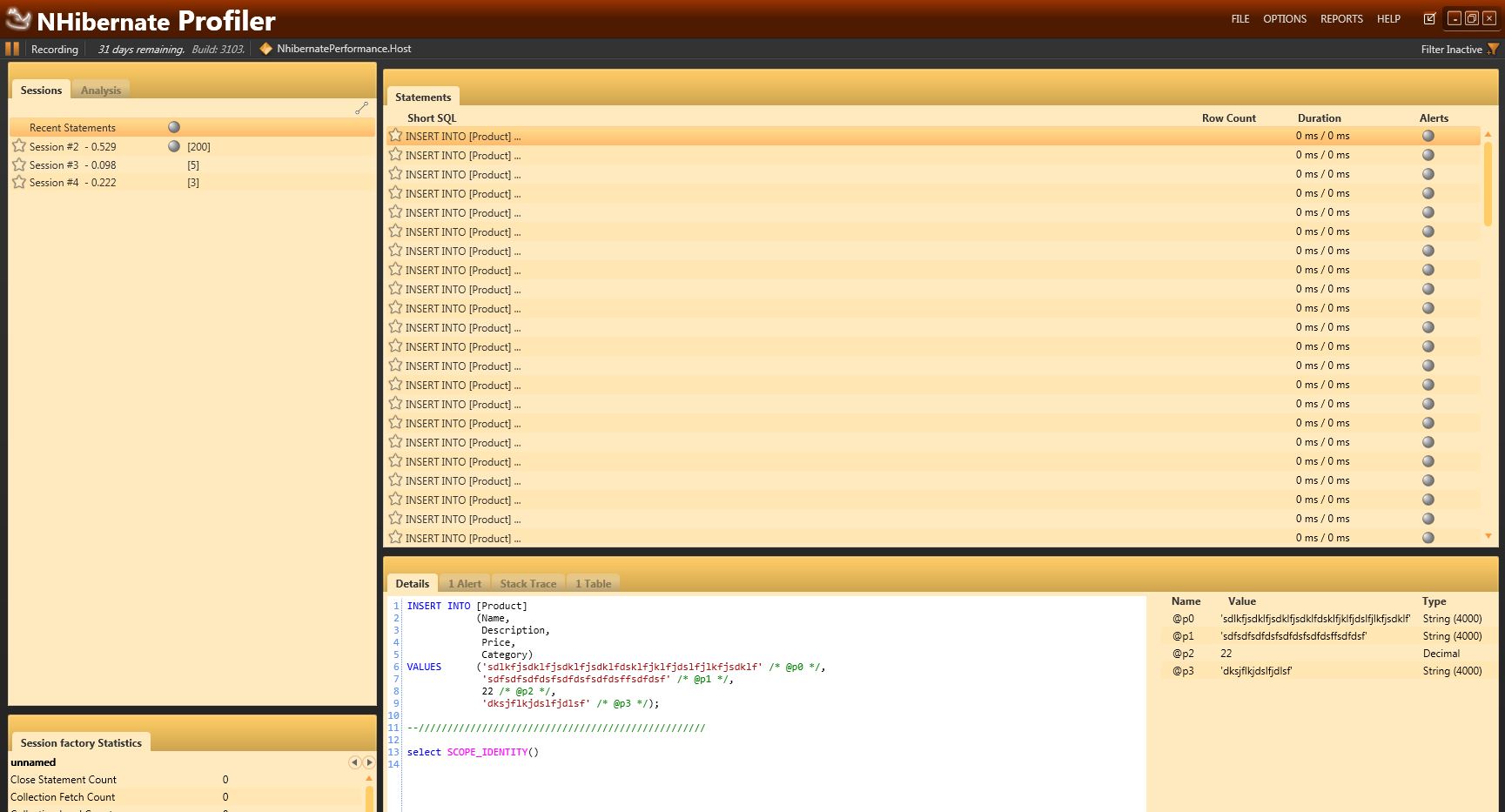
Task: Select Session #3 - 0.098 row
Action: tap(191, 164)
